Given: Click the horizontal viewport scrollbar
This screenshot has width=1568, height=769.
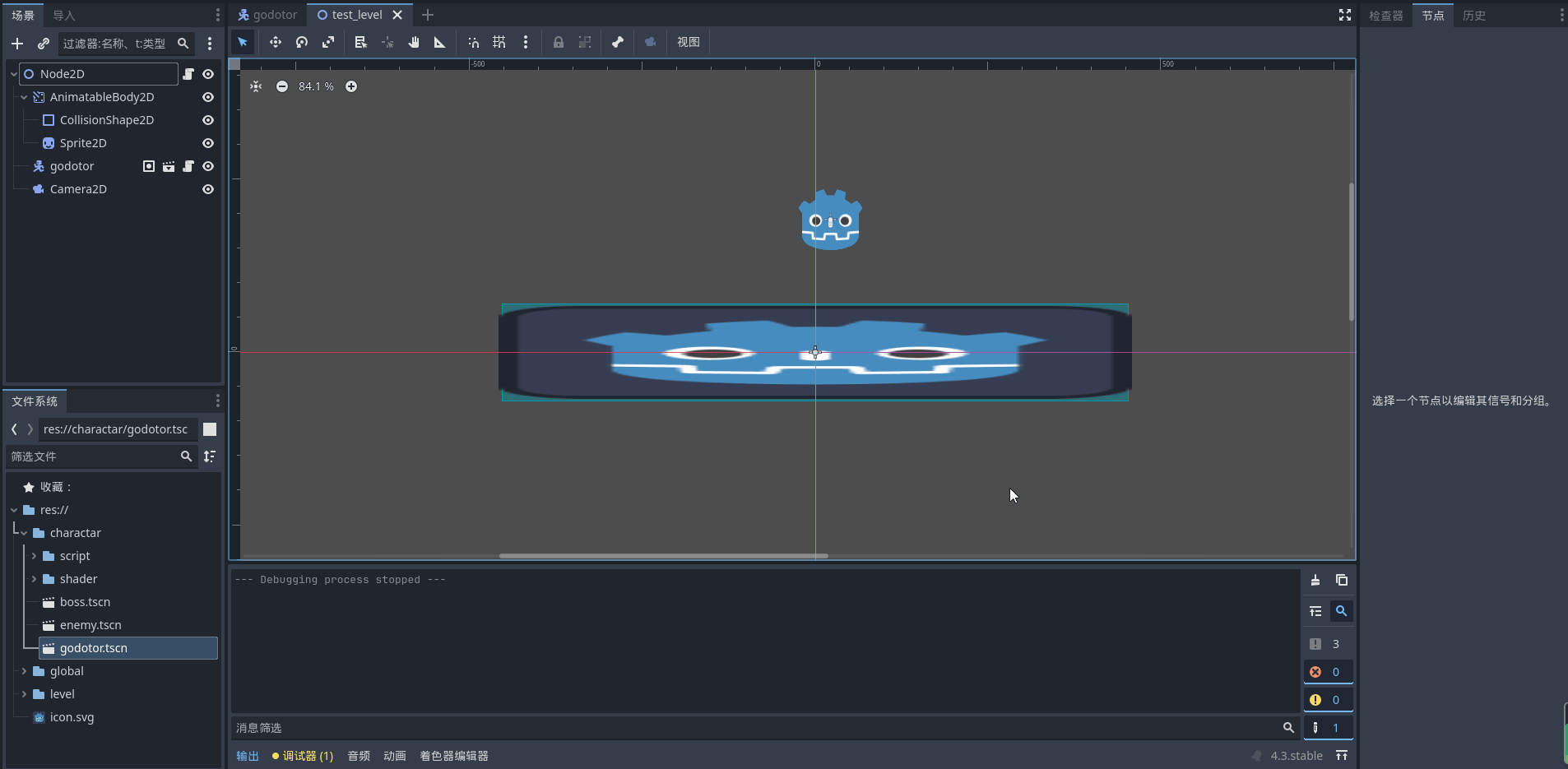Looking at the screenshot, I should [663, 556].
